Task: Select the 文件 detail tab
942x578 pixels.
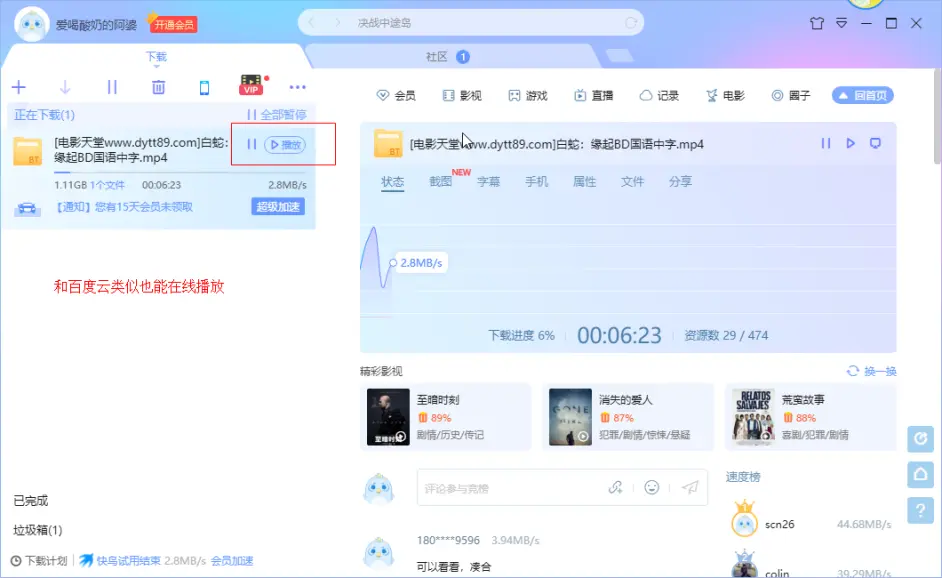Action: pyautogui.click(x=632, y=181)
